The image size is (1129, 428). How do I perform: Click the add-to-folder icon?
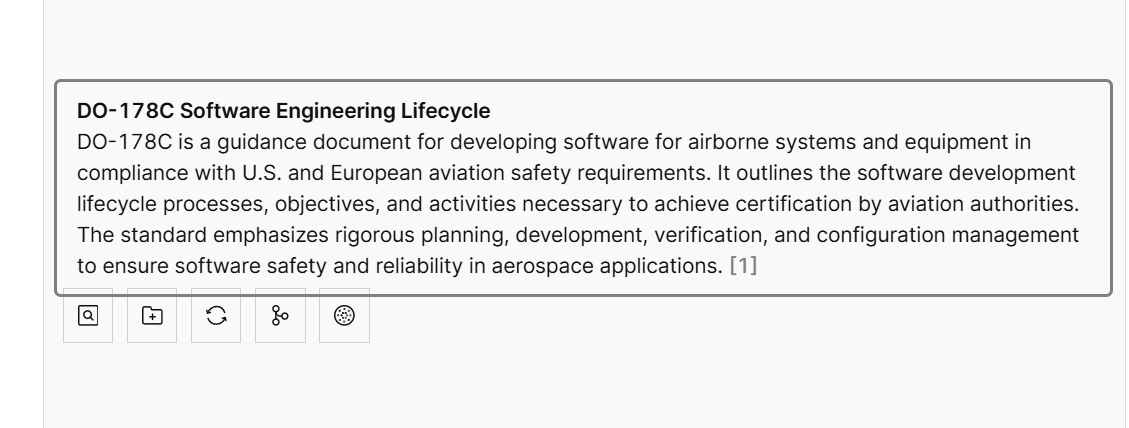coord(152,316)
